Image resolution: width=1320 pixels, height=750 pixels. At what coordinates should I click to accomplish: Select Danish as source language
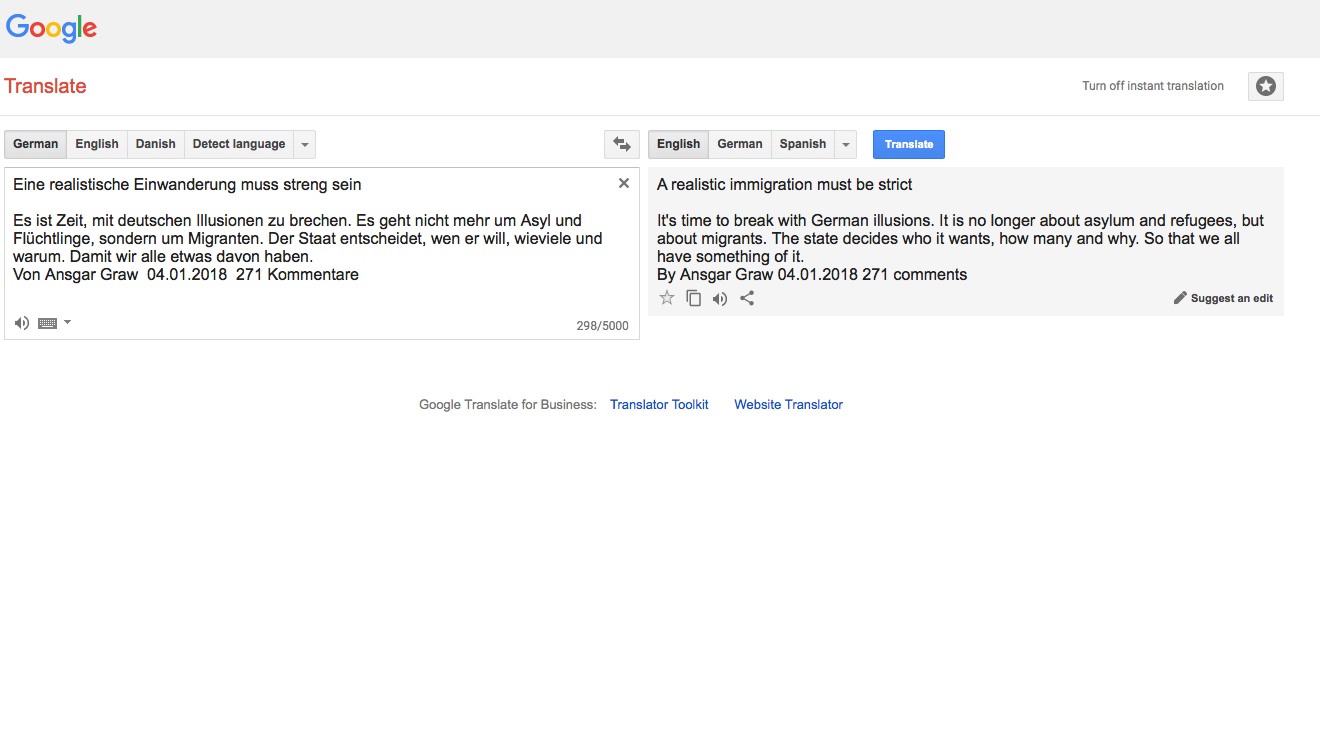click(155, 144)
